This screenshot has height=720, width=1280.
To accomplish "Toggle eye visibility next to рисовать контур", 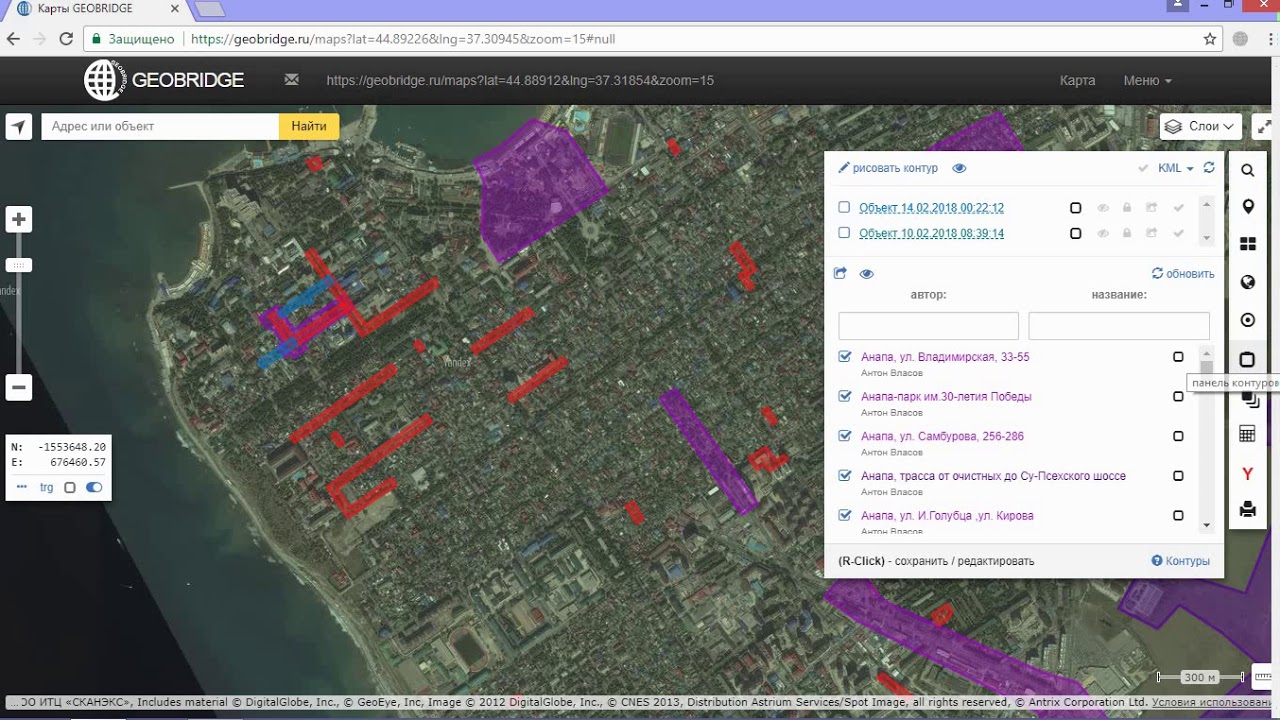I will [x=959, y=168].
